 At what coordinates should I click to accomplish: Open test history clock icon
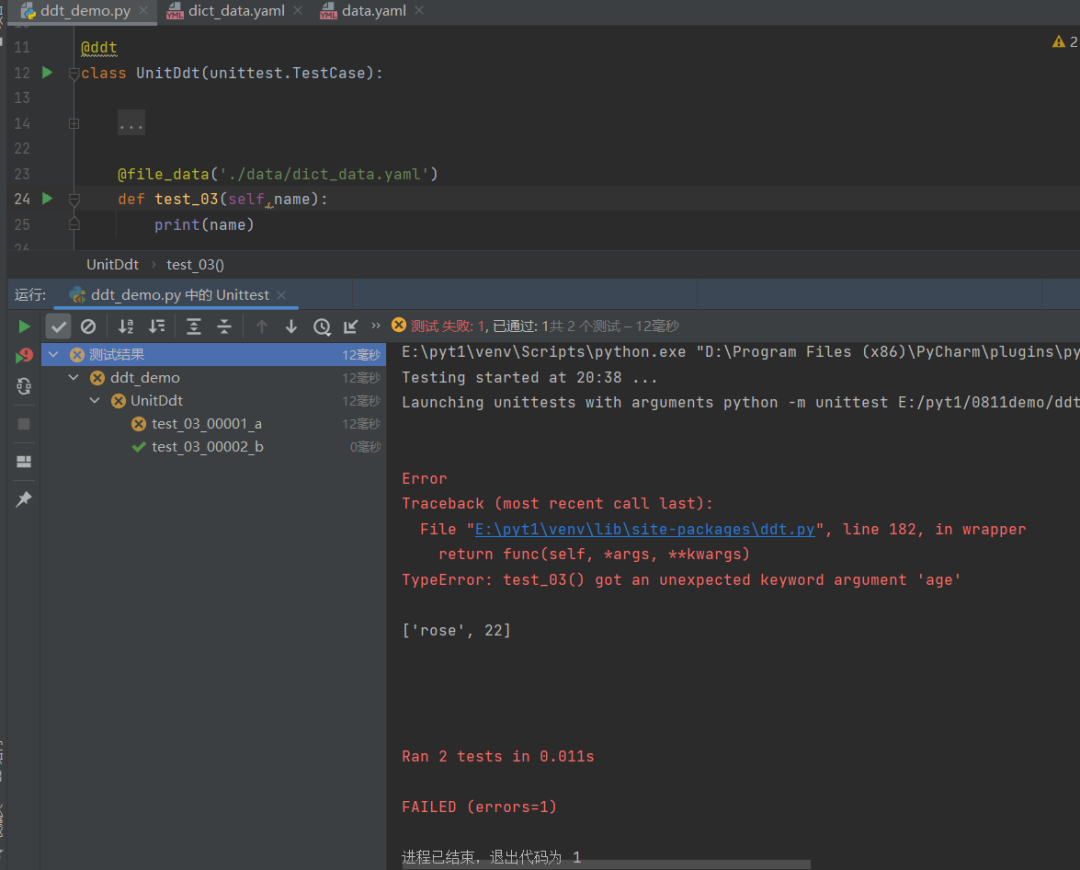click(x=321, y=326)
